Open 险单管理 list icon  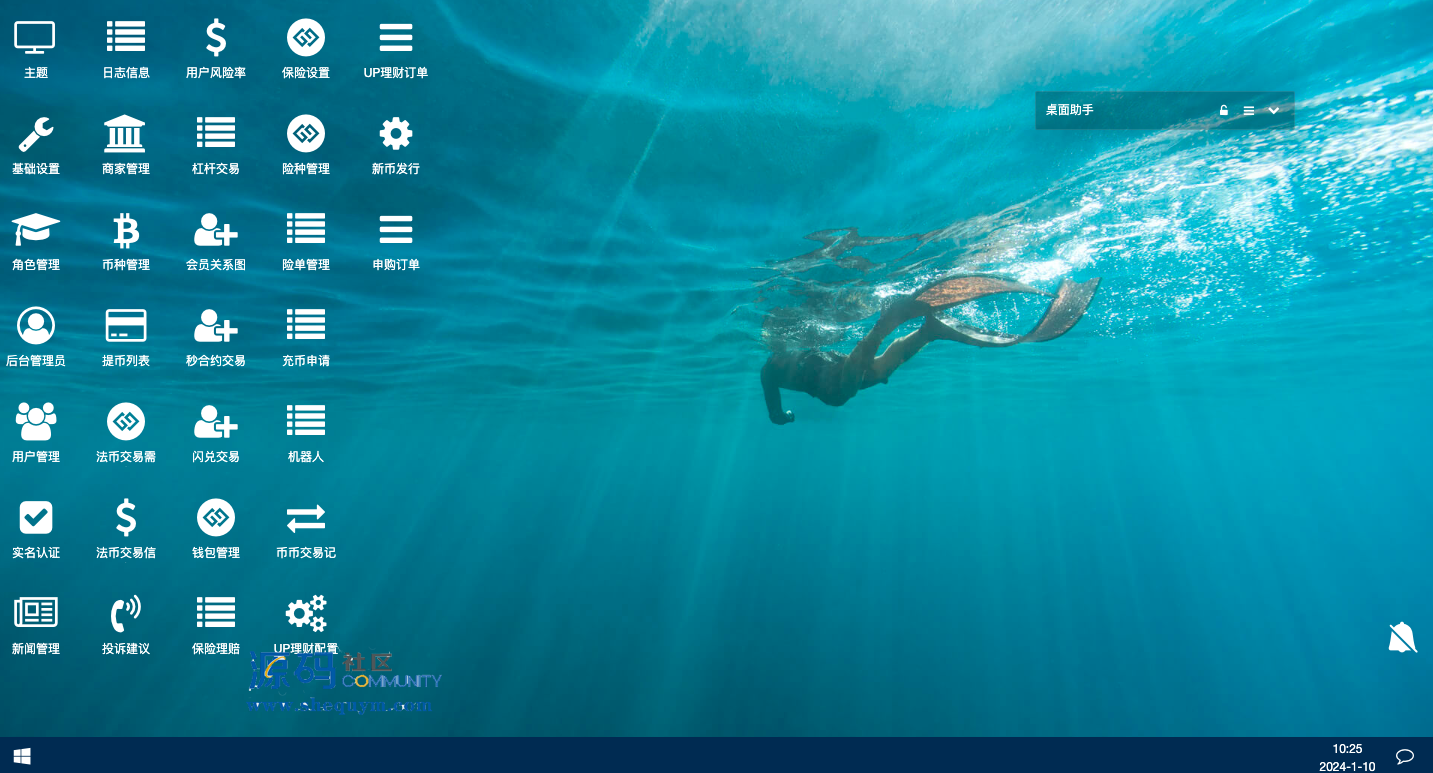click(306, 230)
